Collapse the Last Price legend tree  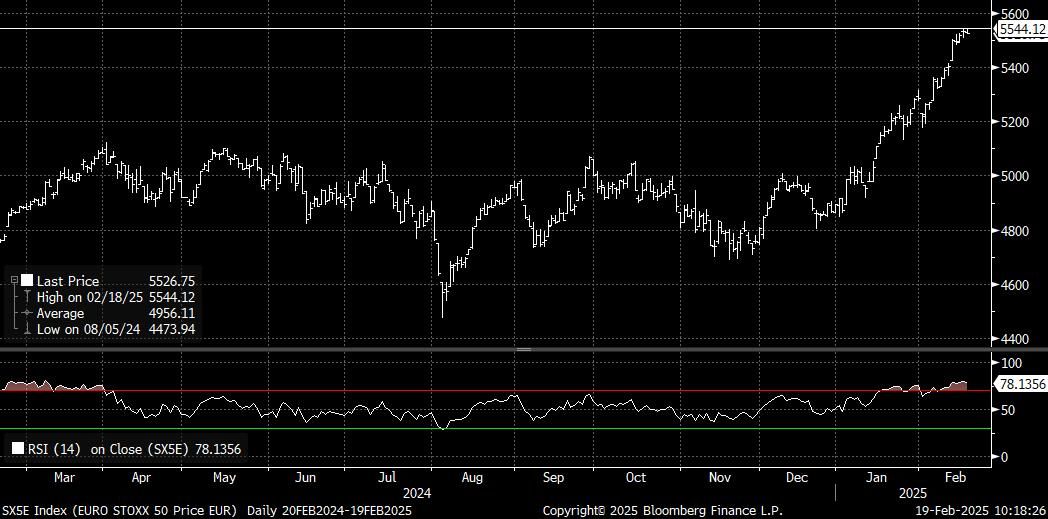(14, 282)
